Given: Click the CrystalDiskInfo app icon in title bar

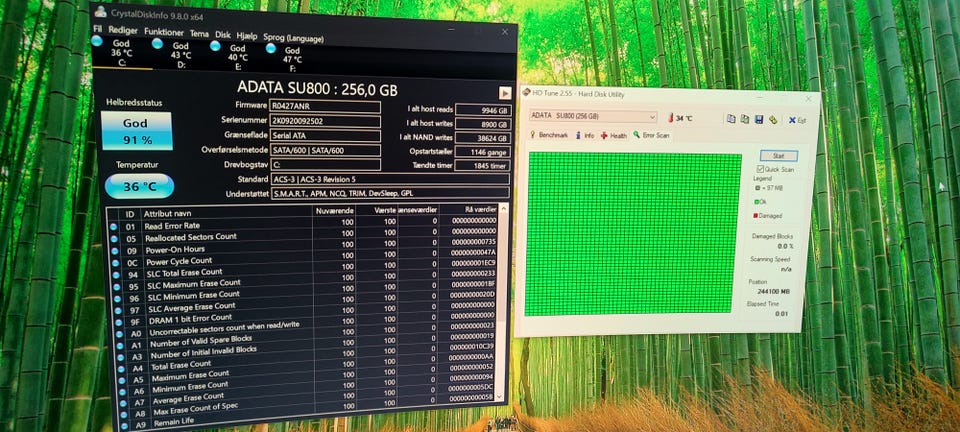Looking at the screenshot, I should coord(101,12).
